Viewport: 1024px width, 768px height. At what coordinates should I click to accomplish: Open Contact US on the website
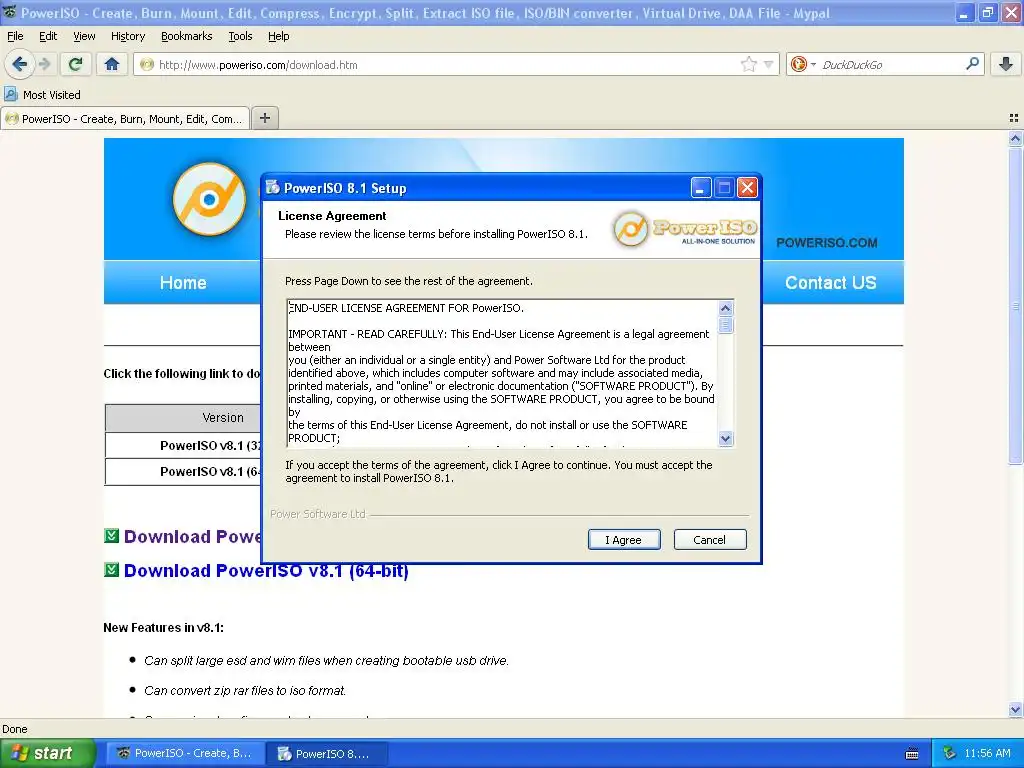click(x=830, y=283)
